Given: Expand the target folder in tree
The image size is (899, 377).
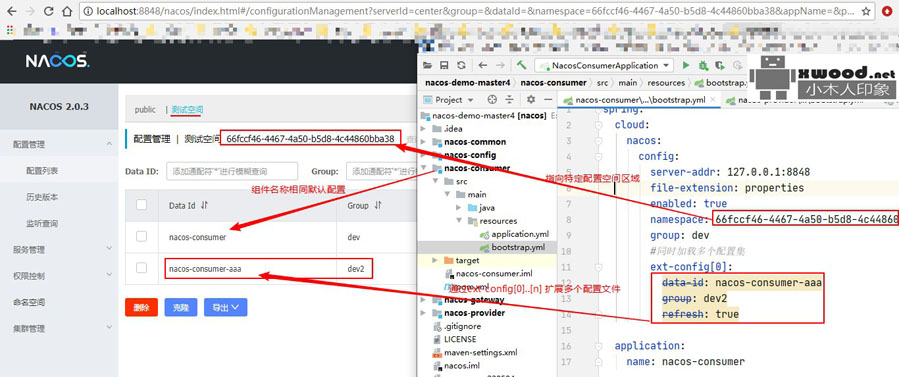Looking at the screenshot, I should click(x=435, y=260).
